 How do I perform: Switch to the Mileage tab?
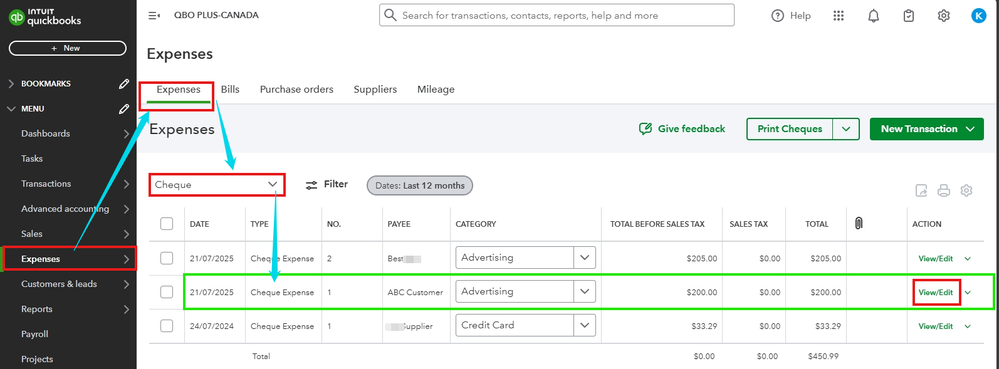436,89
